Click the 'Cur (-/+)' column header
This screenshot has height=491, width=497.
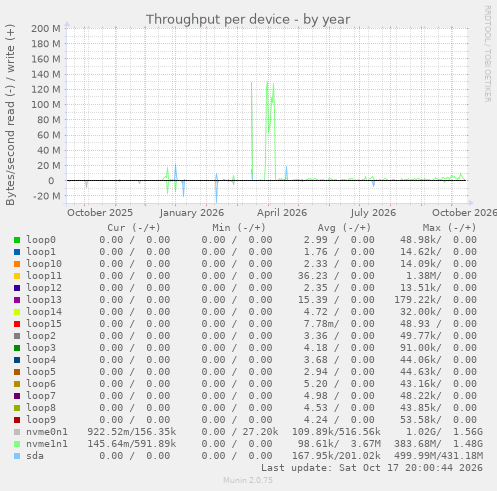[134, 228]
